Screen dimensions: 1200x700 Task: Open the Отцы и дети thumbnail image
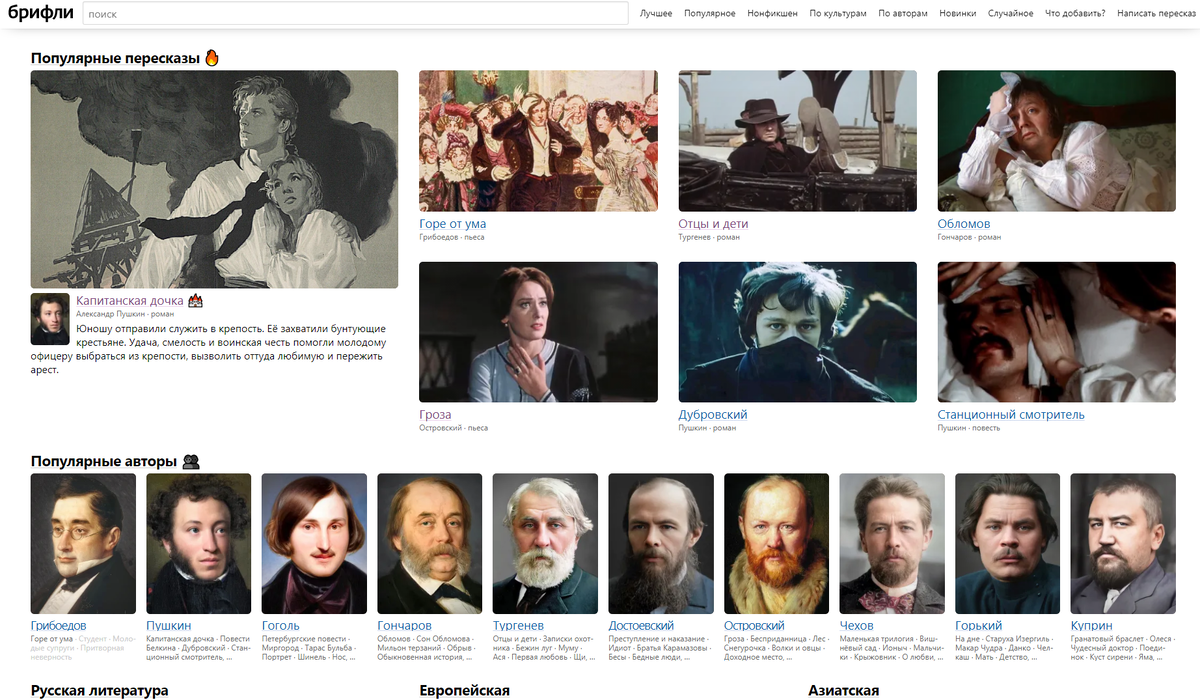(798, 140)
